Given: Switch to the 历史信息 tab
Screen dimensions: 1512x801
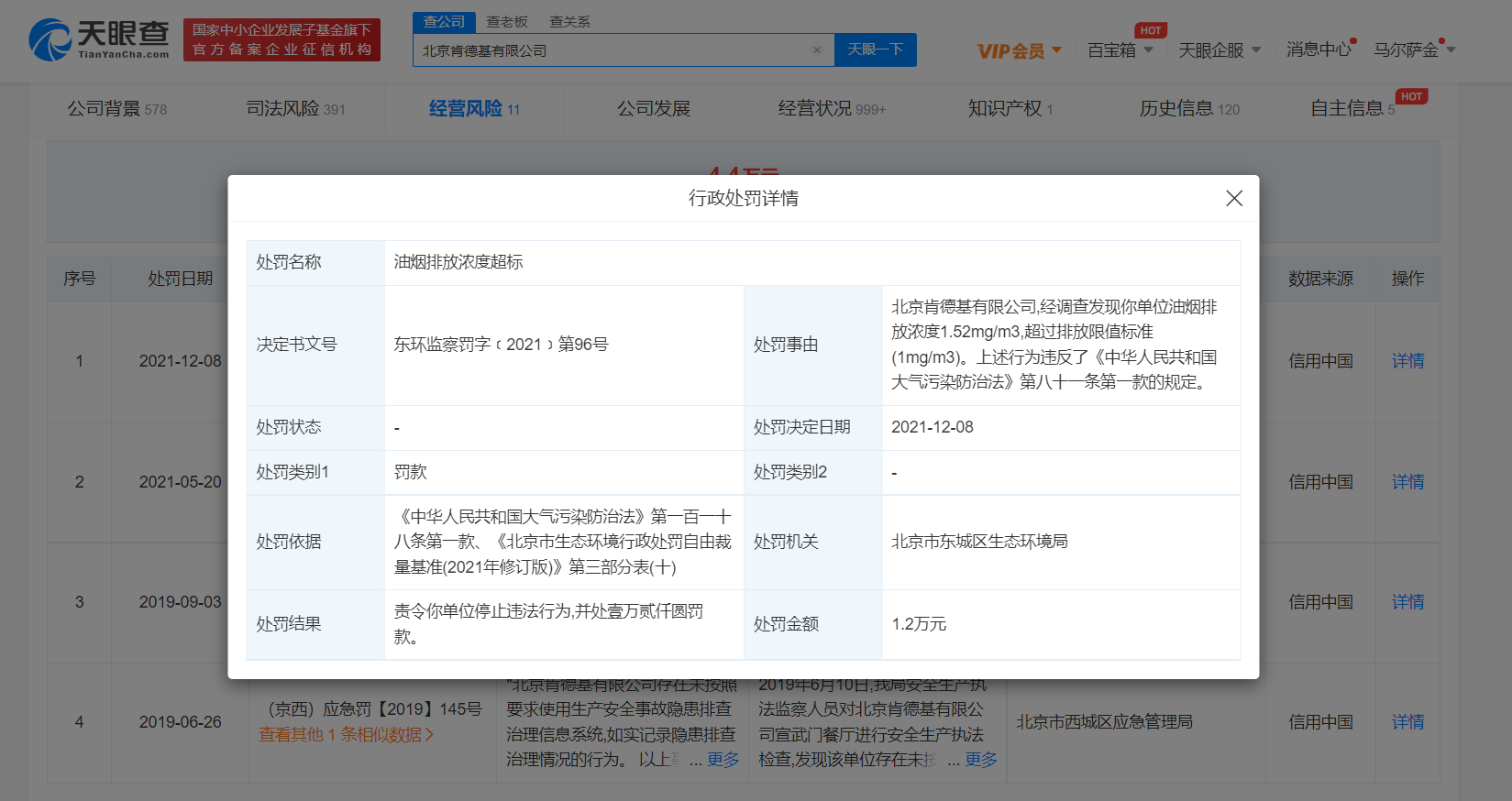Looking at the screenshot, I should [1189, 109].
